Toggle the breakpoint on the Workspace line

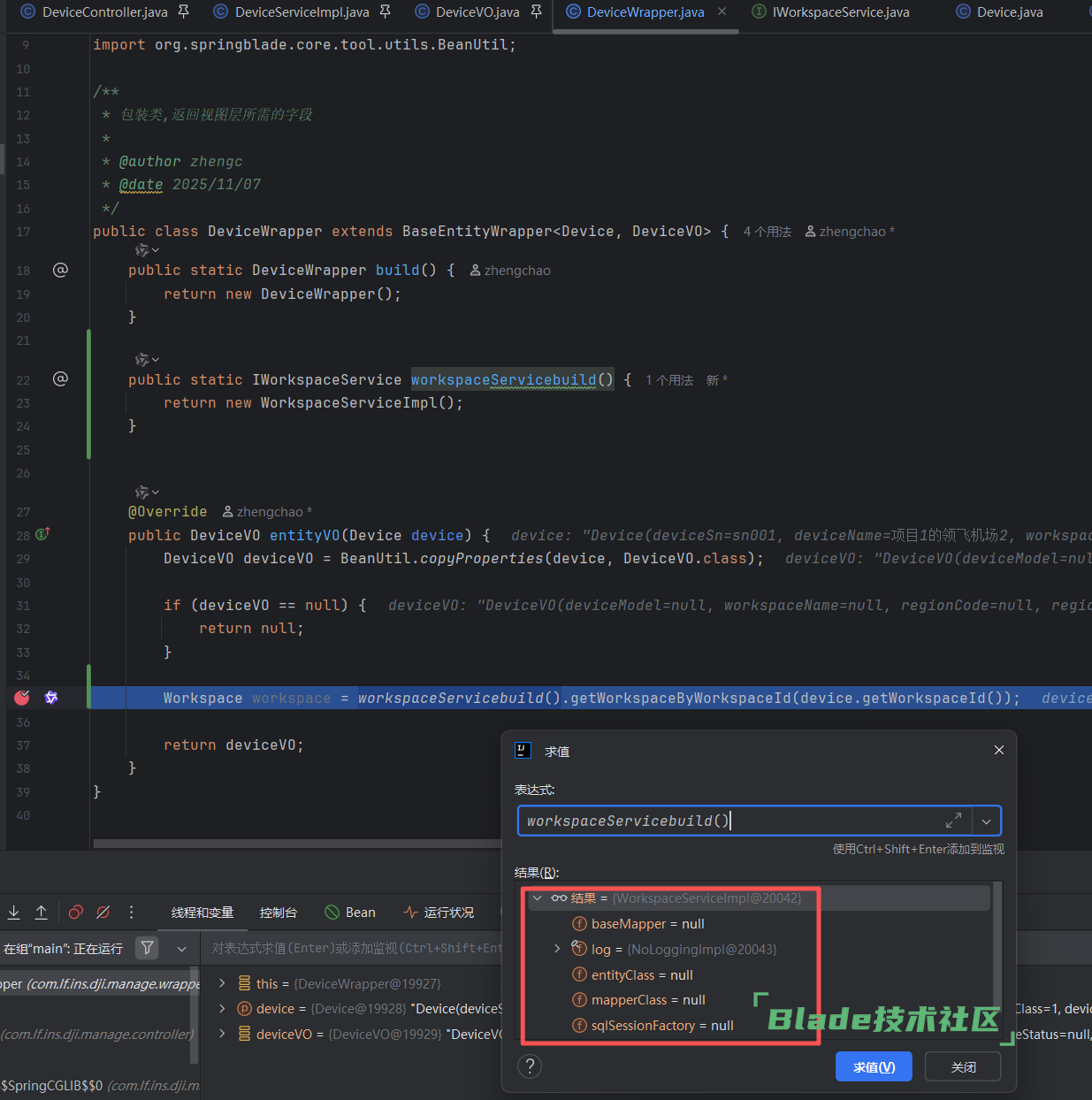tap(22, 698)
